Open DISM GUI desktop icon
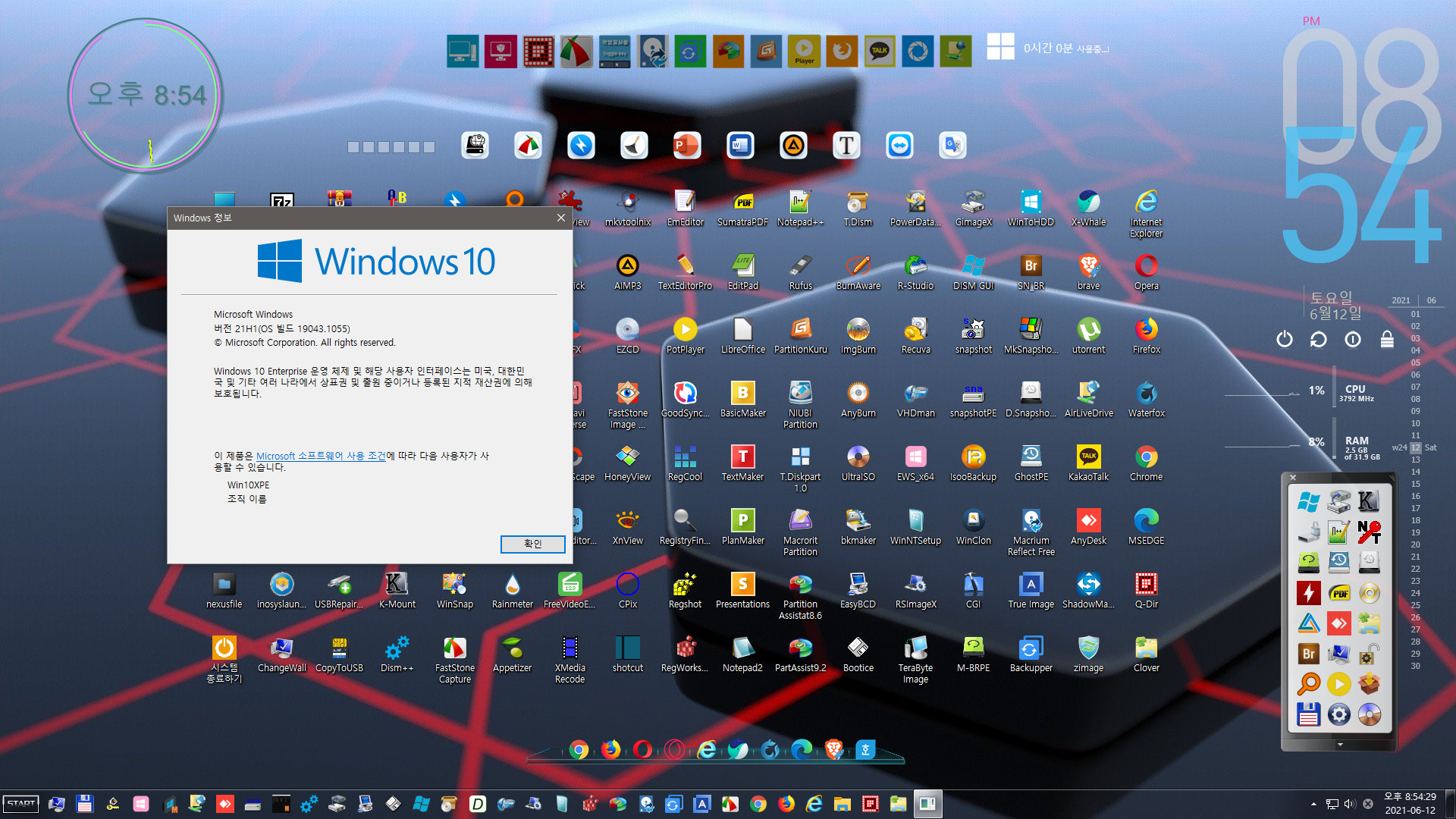The width and height of the screenshot is (1456, 819). point(973,271)
